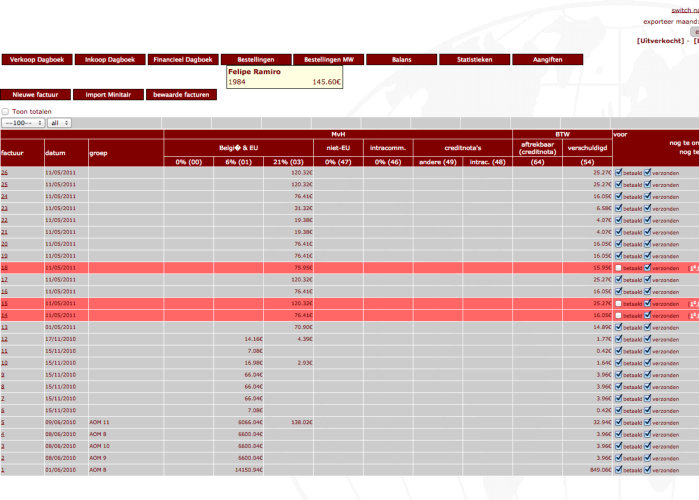
Task: Uncheck betaald for invoice 5
Action: coord(618,422)
